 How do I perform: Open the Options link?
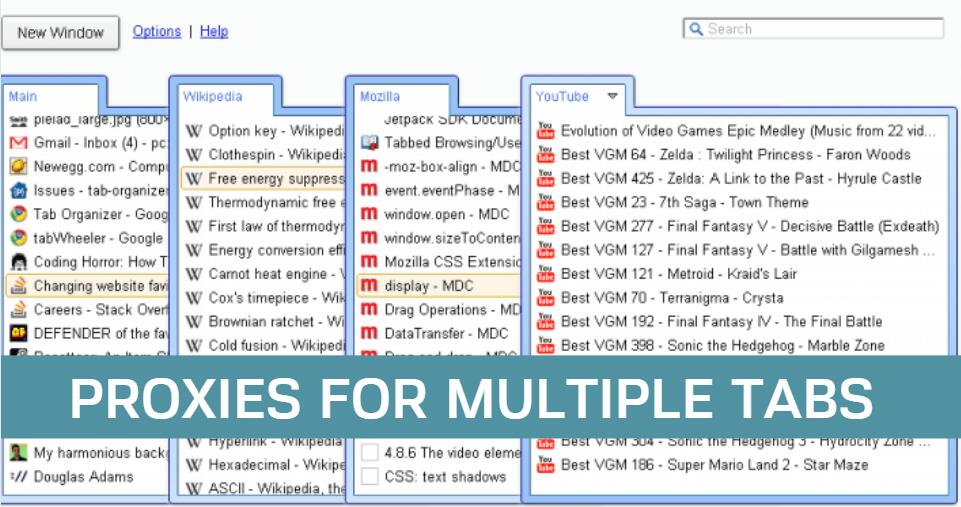(x=157, y=31)
